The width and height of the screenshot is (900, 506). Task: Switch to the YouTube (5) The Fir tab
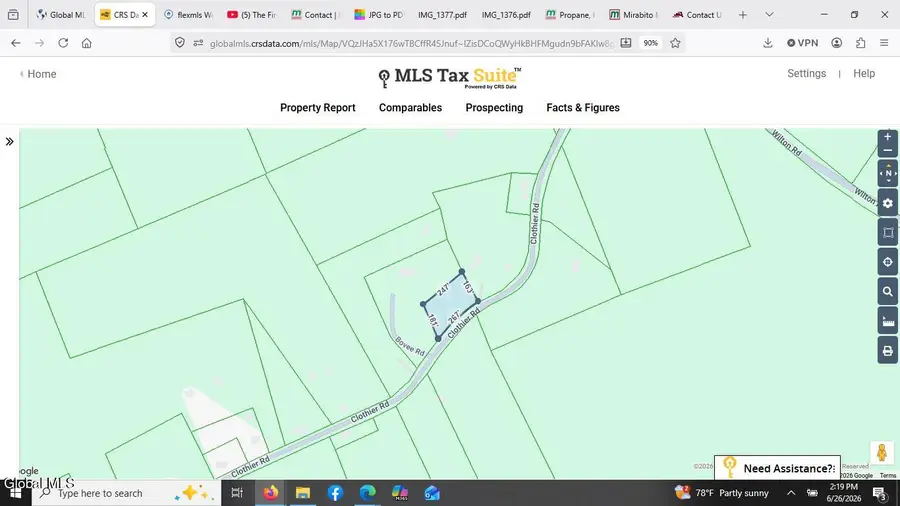click(x=252, y=15)
